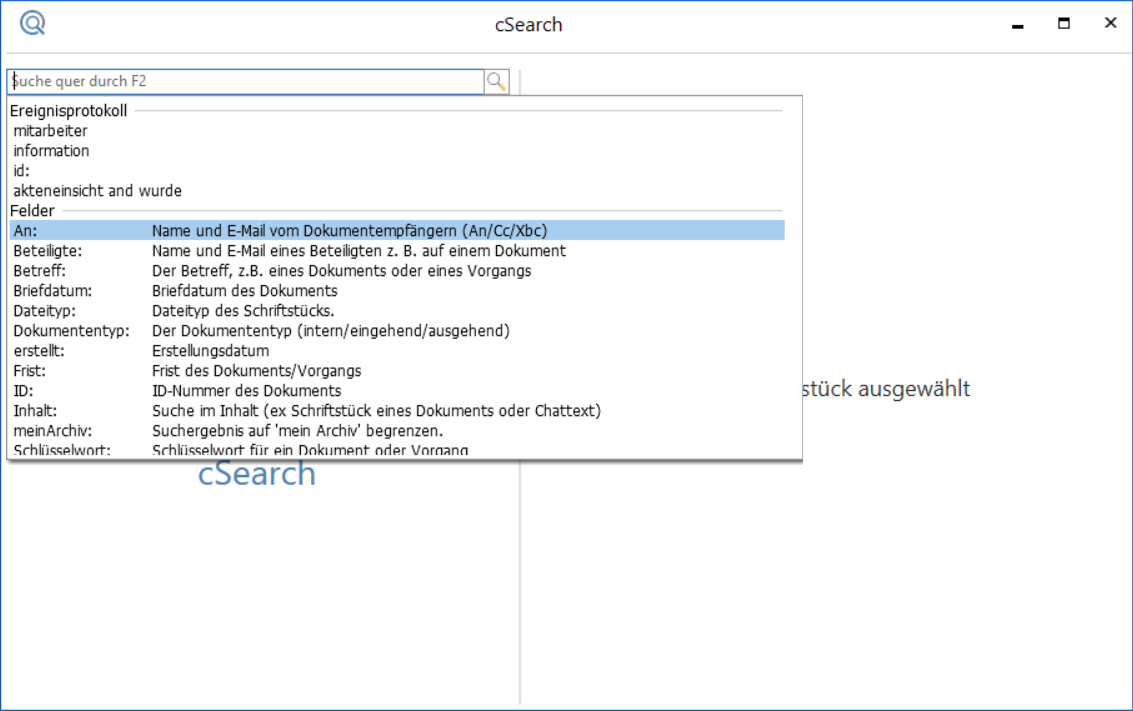Select the 'An:' field entry
The height and width of the screenshot is (711, 1133).
(x=397, y=230)
